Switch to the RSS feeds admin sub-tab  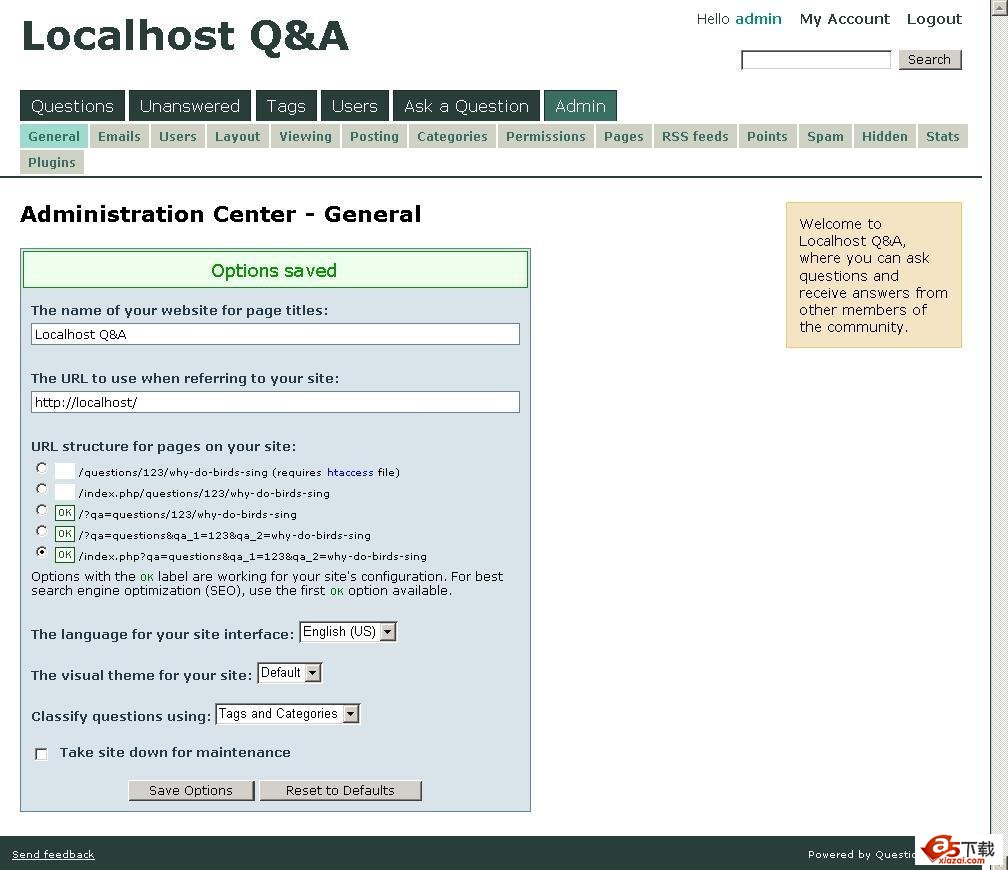tap(695, 136)
